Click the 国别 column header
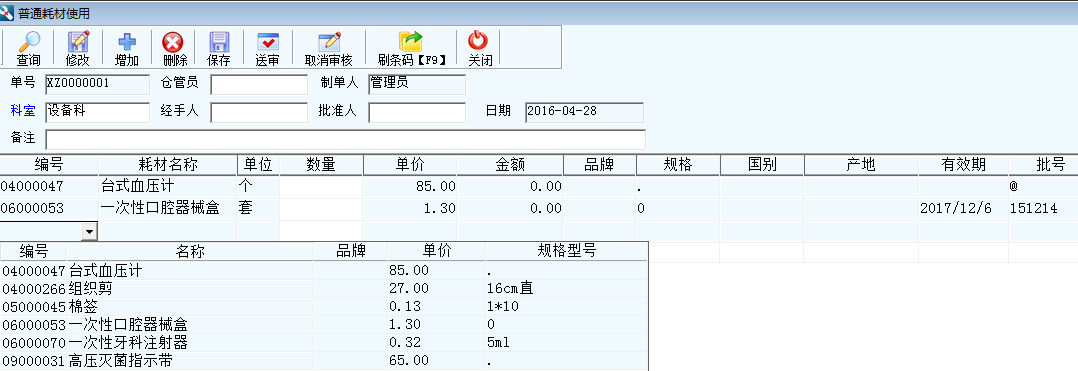Image resolution: width=1078 pixels, height=371 pixels. [762, 165]
